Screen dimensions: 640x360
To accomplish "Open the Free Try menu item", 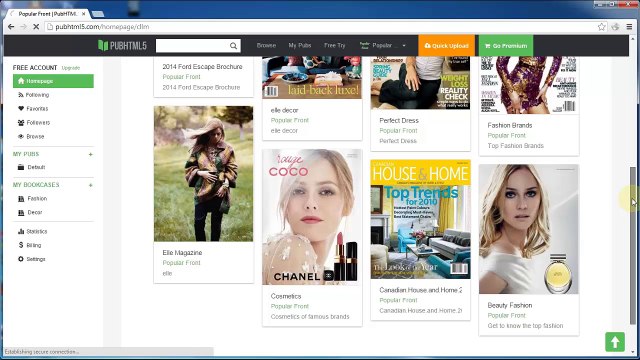I will [x=334, y=45].
